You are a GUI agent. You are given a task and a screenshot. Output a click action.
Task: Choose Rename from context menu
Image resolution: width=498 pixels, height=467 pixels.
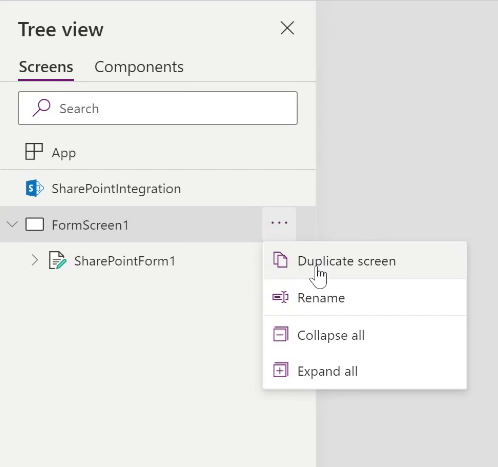coord(365,297)
